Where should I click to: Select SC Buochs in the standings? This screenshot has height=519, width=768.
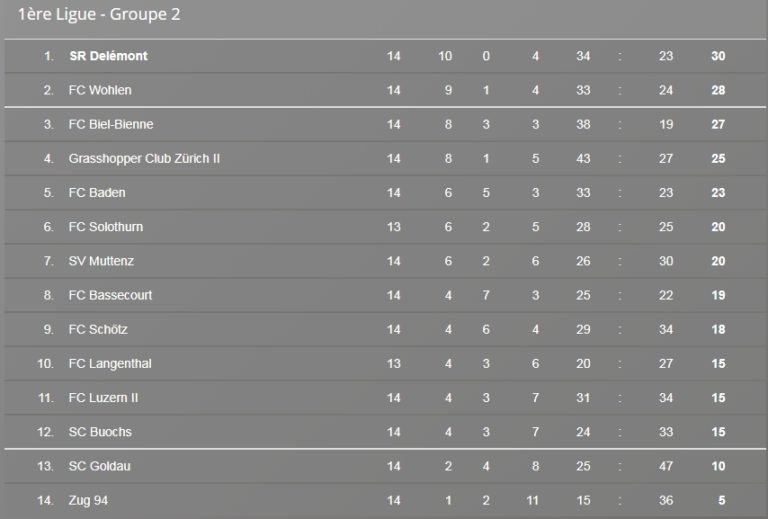[x=100, y=432]
